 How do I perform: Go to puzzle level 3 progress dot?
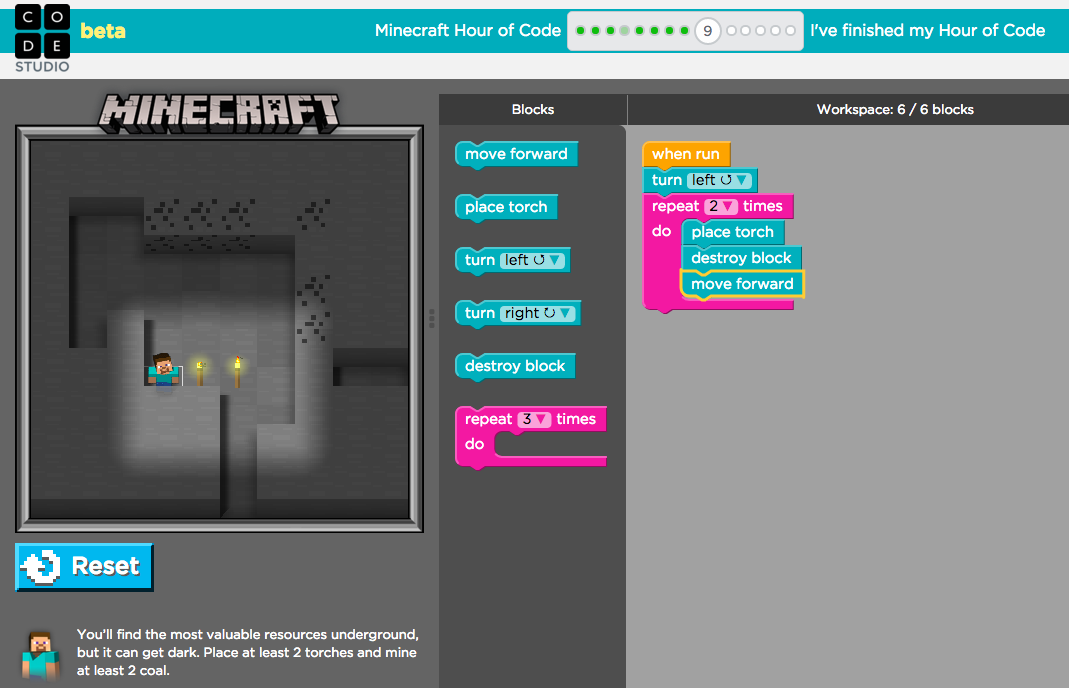pyautogui.click(x=610, y=31)
